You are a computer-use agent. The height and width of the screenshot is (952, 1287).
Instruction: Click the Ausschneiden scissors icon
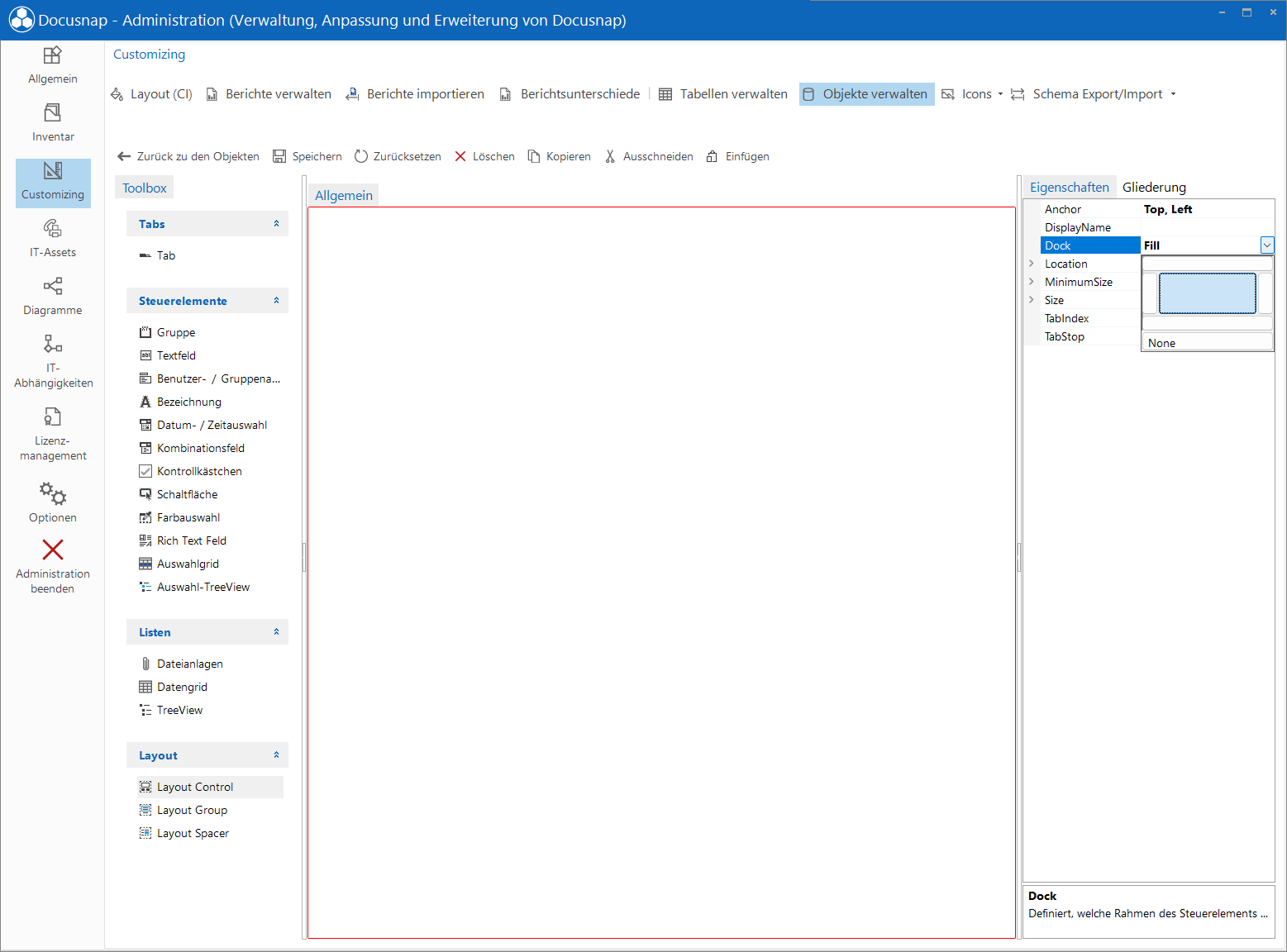[610, 156]
